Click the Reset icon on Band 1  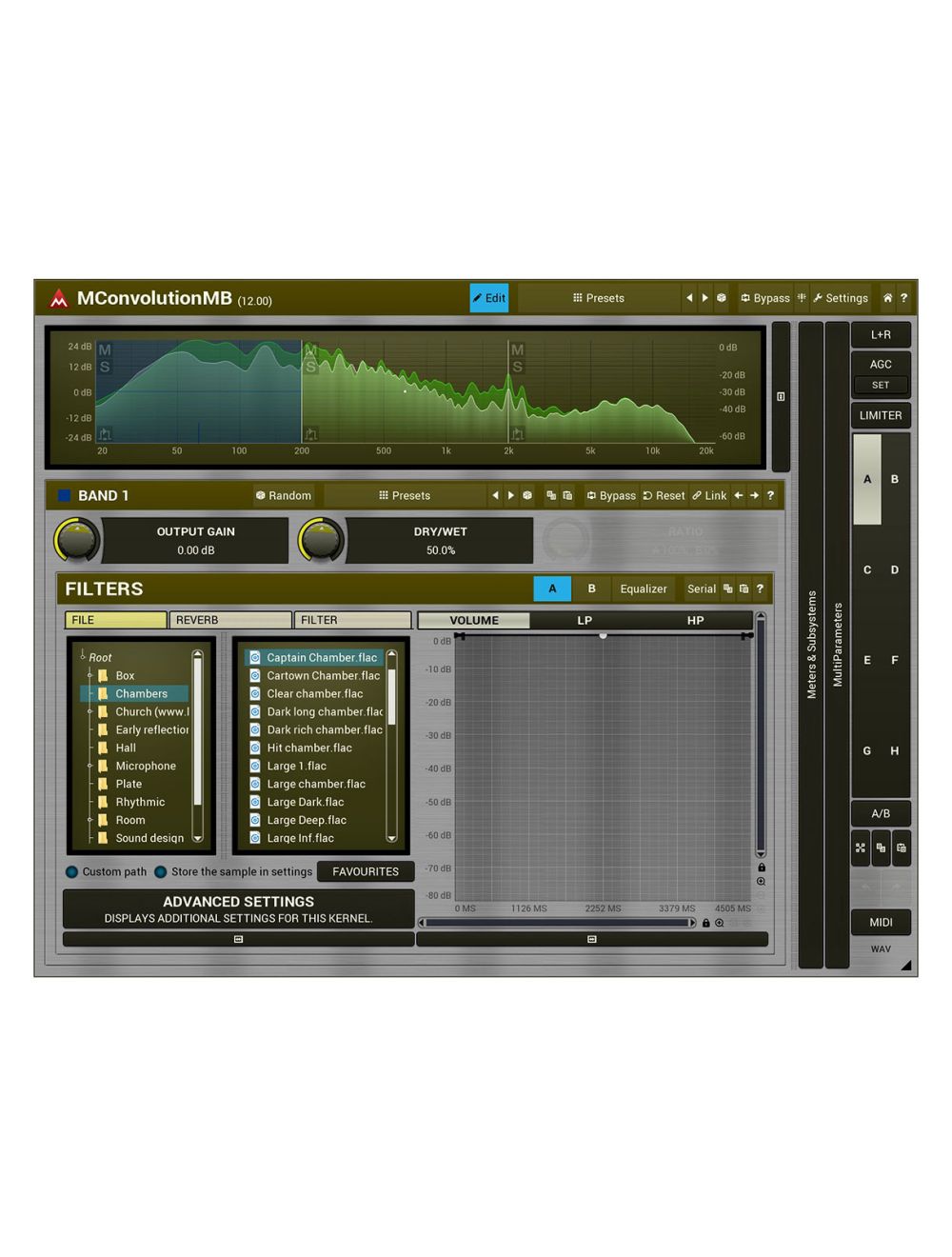663,495
